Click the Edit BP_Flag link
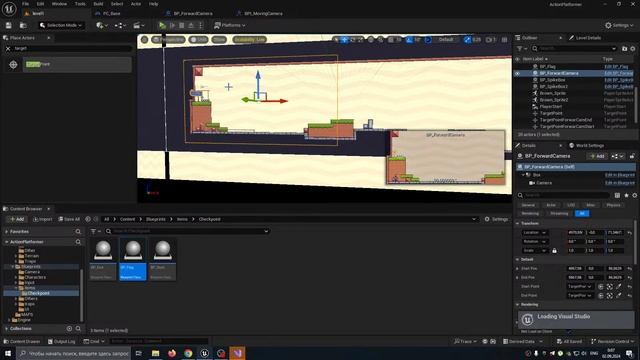 click(x=616, y=67)
